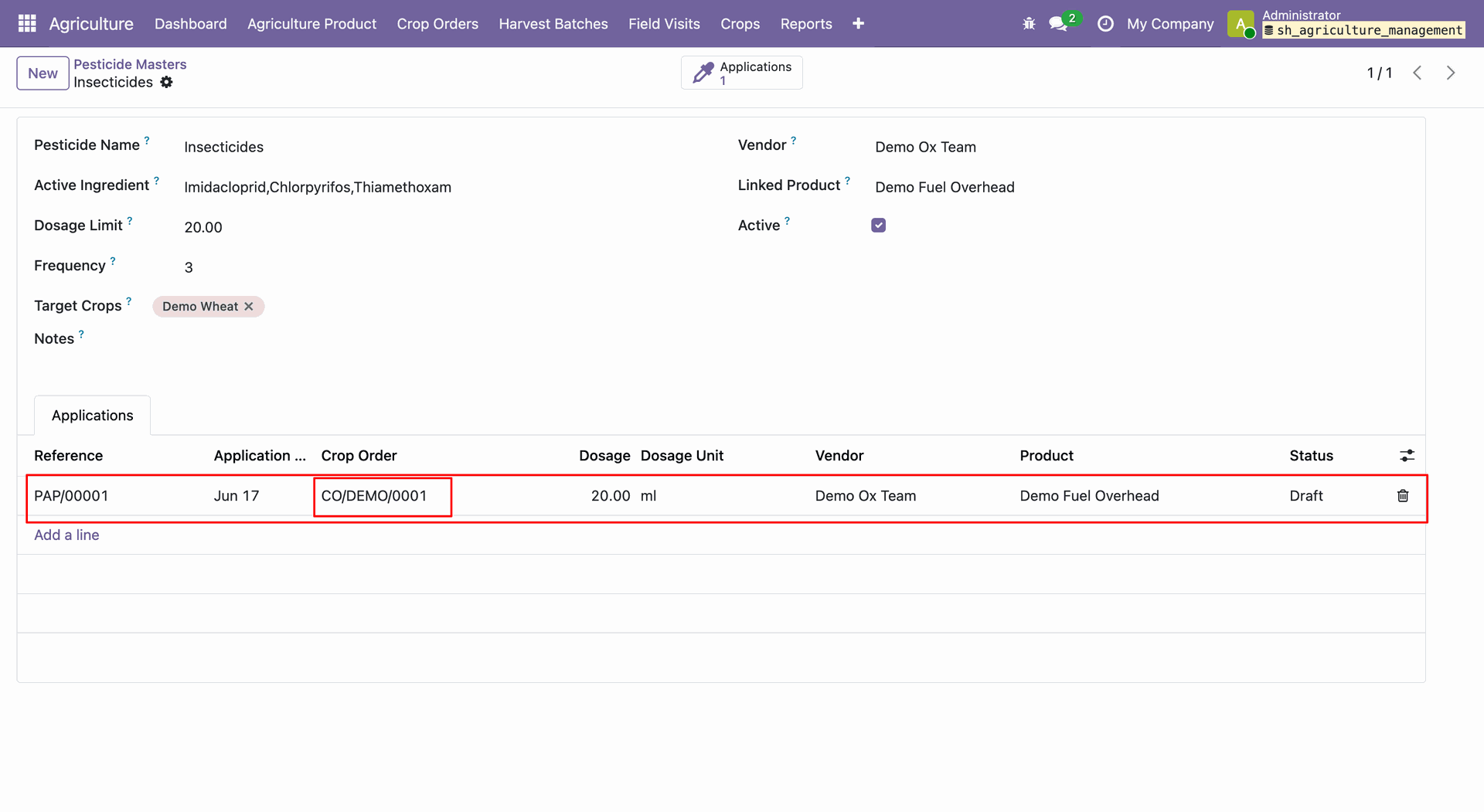The width and height of the screenshot is (1484, 812).
Task: Open gear actions menu beside Insecticides
Action: click(x=166, y=82)
